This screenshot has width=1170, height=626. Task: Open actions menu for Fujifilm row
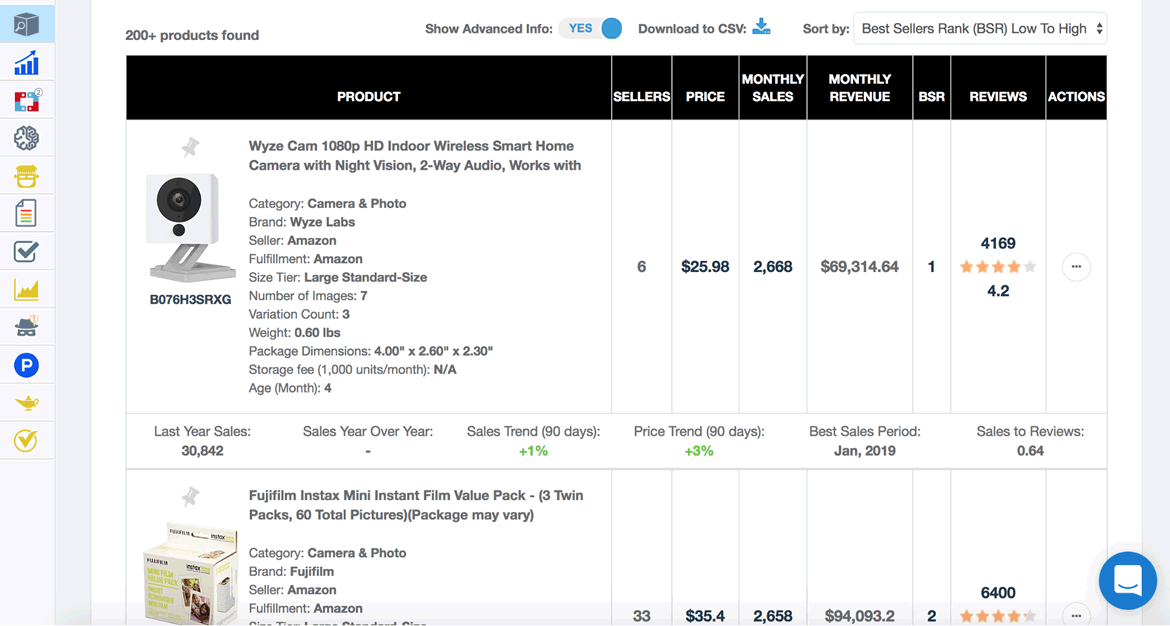click(x=1076, y=614)
